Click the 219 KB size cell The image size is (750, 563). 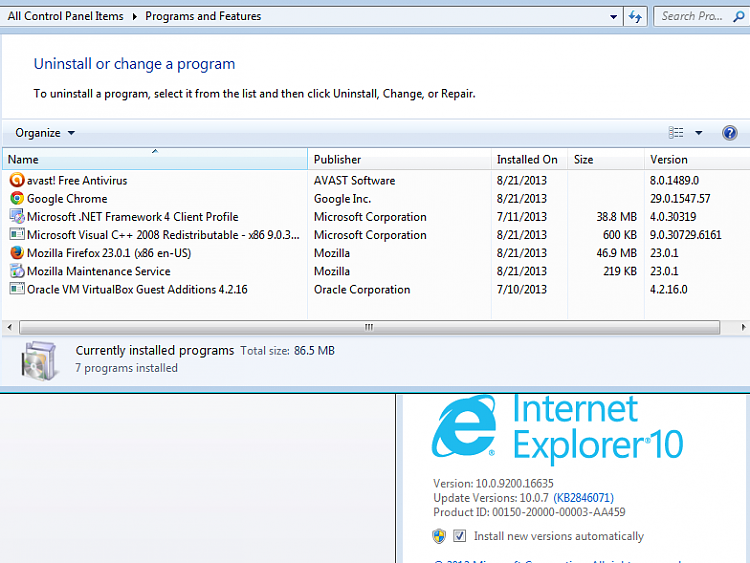click(x=620, y=271)
